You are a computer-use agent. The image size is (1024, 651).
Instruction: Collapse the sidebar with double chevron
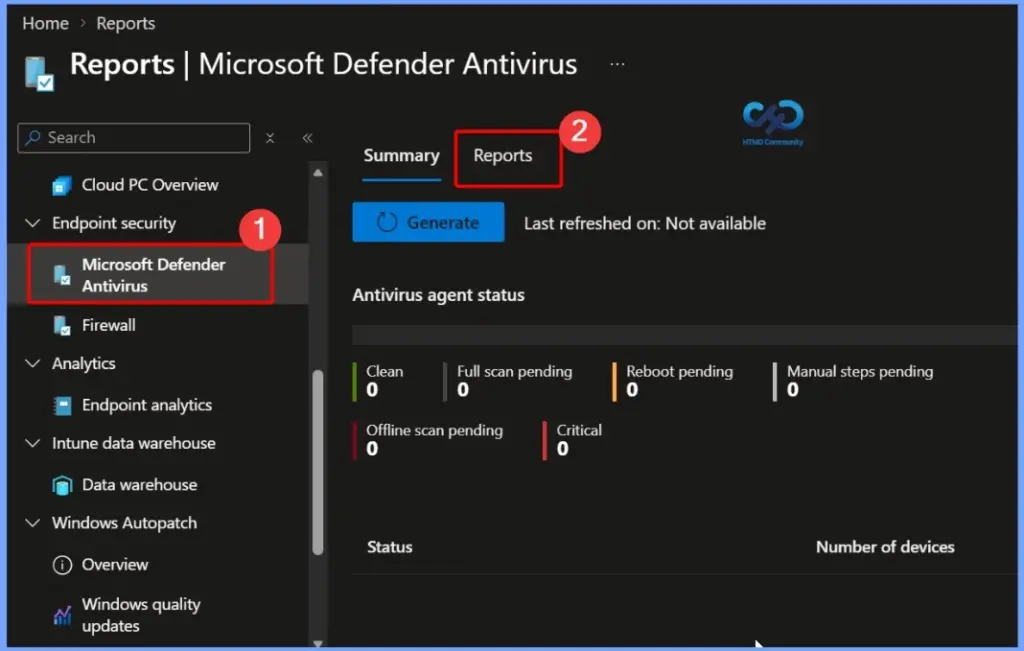click(308, 138)
